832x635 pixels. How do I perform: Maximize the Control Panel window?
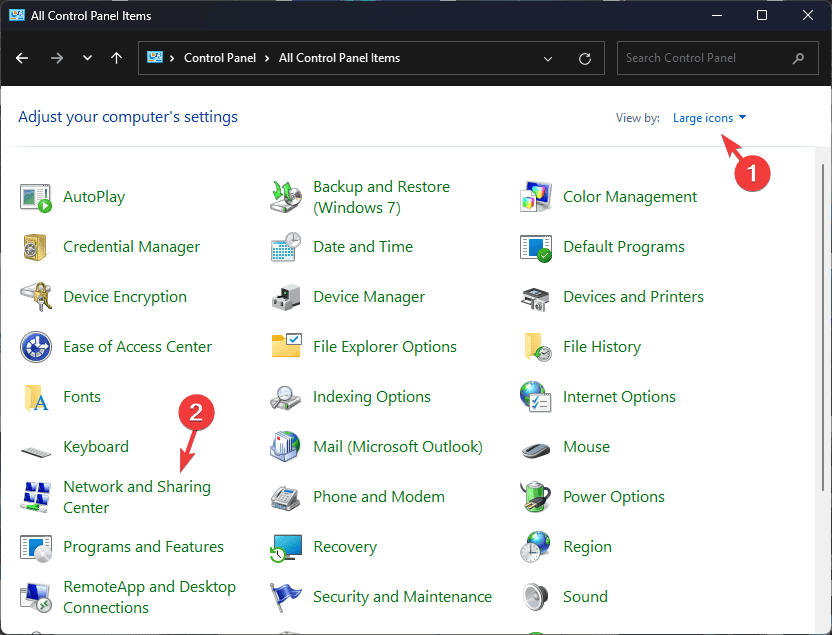point(762,15)
